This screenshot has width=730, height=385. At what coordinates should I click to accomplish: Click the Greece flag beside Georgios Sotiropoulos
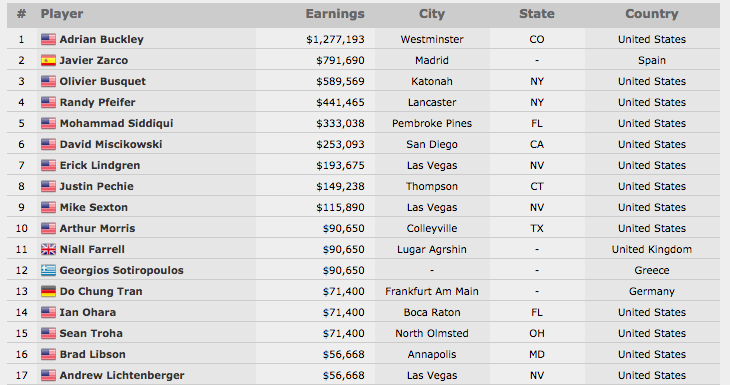[x=48, y=270]
